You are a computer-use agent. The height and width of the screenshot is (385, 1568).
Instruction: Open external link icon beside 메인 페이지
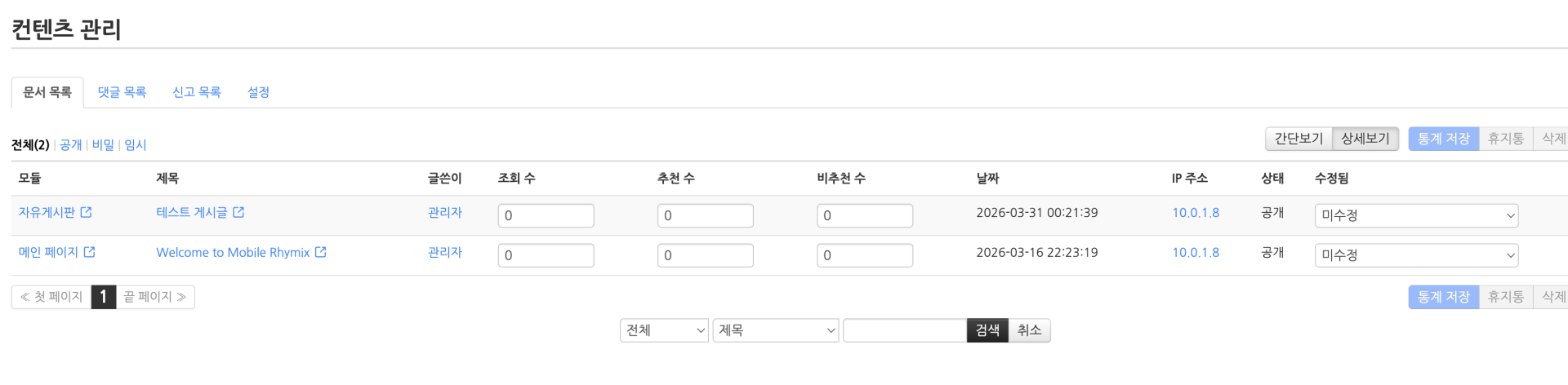pos(89,252)
